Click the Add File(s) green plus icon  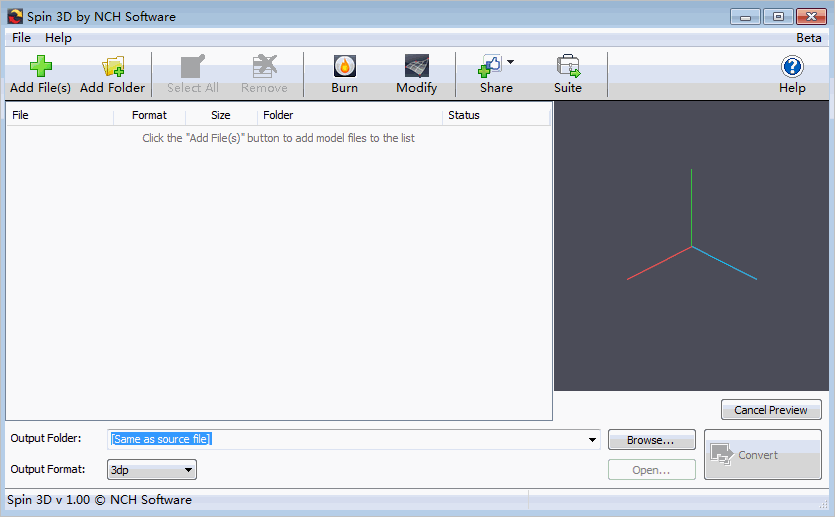point(40,66)
